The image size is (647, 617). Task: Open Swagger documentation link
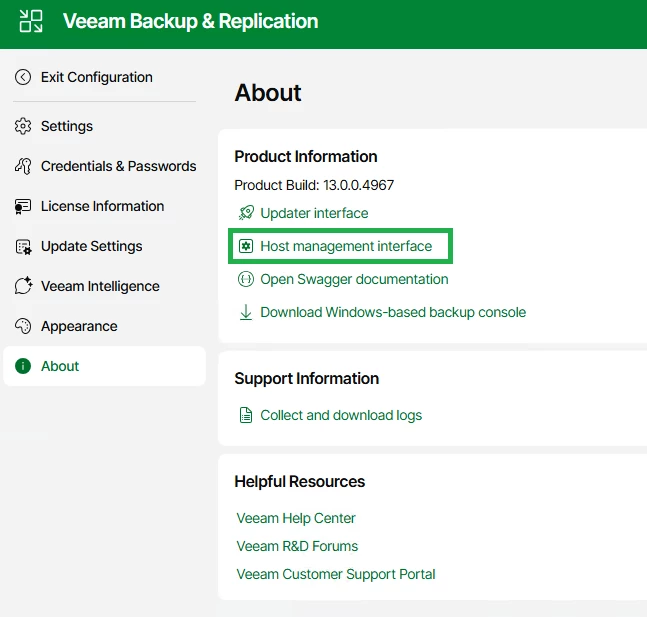354,279
